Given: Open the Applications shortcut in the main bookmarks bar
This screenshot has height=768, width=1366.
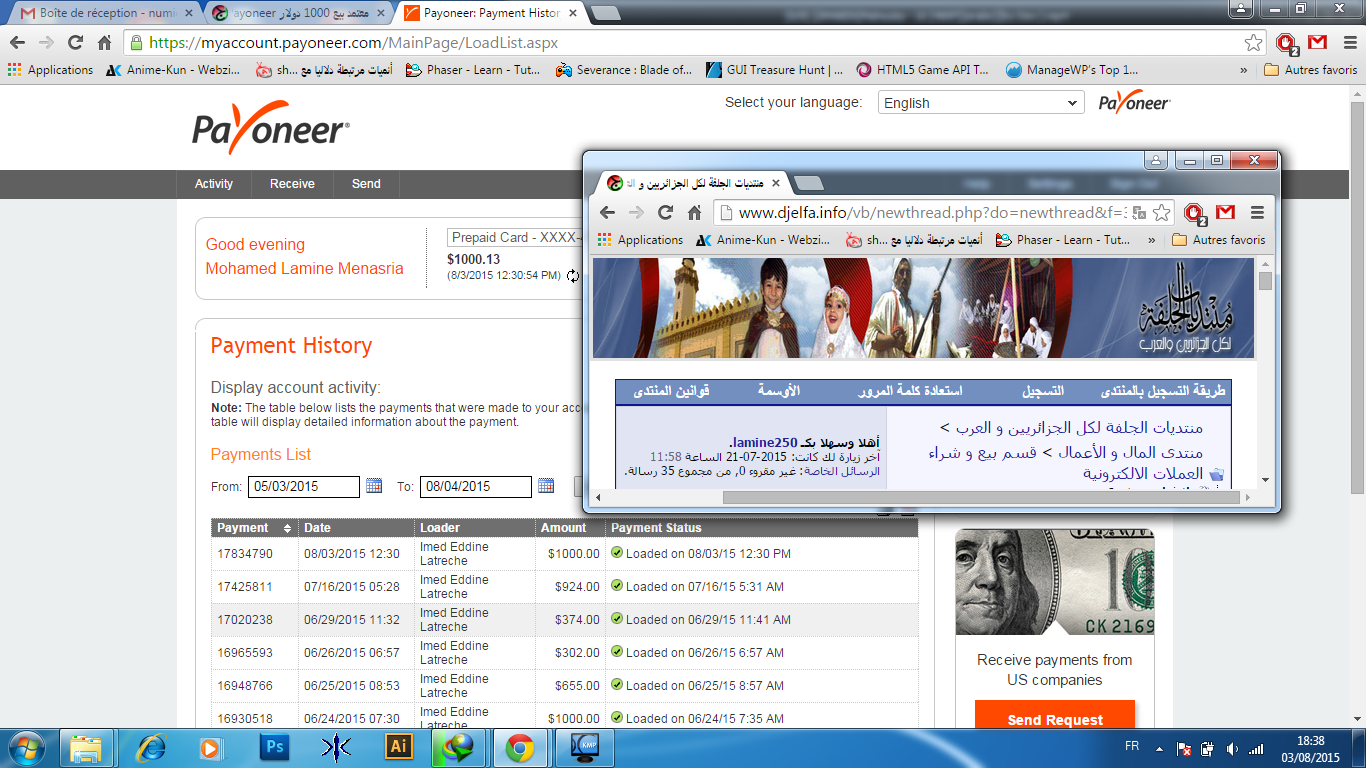Looking at the screenshot, I should point(50,70).
